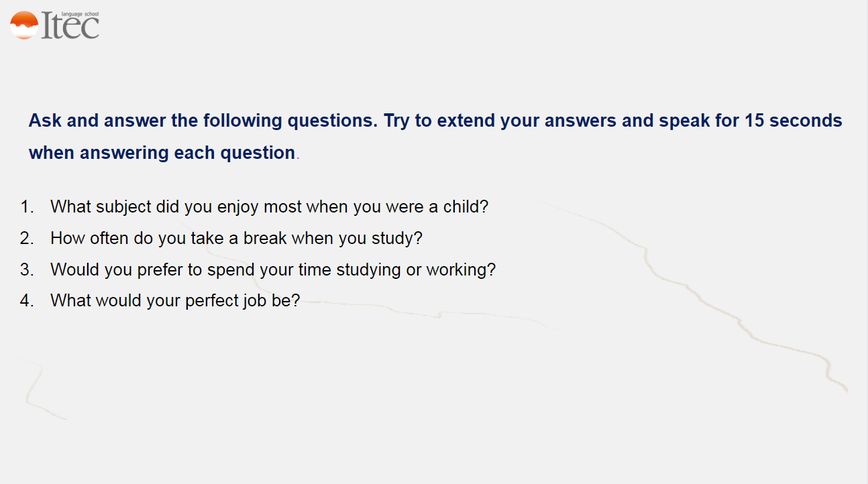Click the word "perfect" in question four
Image resolution: width=868 pixels, height=484 pixels.
pyautogui.click(x=211, y=301)
